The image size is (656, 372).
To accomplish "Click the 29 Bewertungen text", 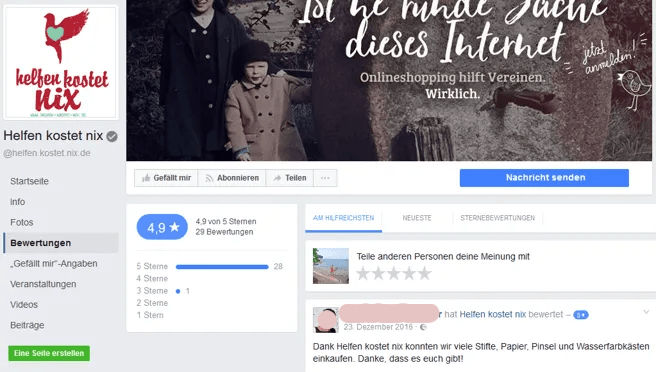I will pyautogui.click(x=224, y=232).
